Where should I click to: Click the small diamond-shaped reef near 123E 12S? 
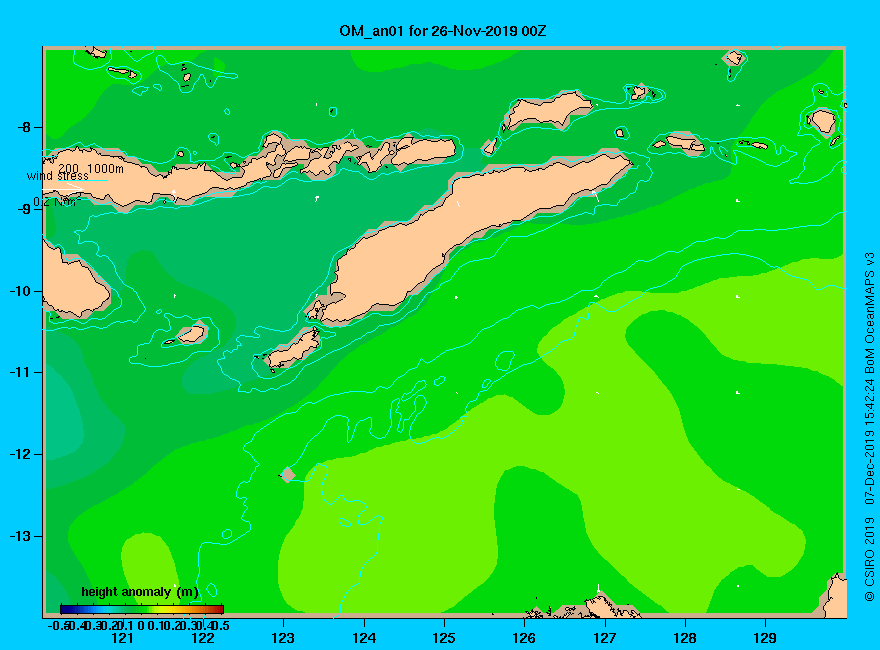tap(288, 474)
